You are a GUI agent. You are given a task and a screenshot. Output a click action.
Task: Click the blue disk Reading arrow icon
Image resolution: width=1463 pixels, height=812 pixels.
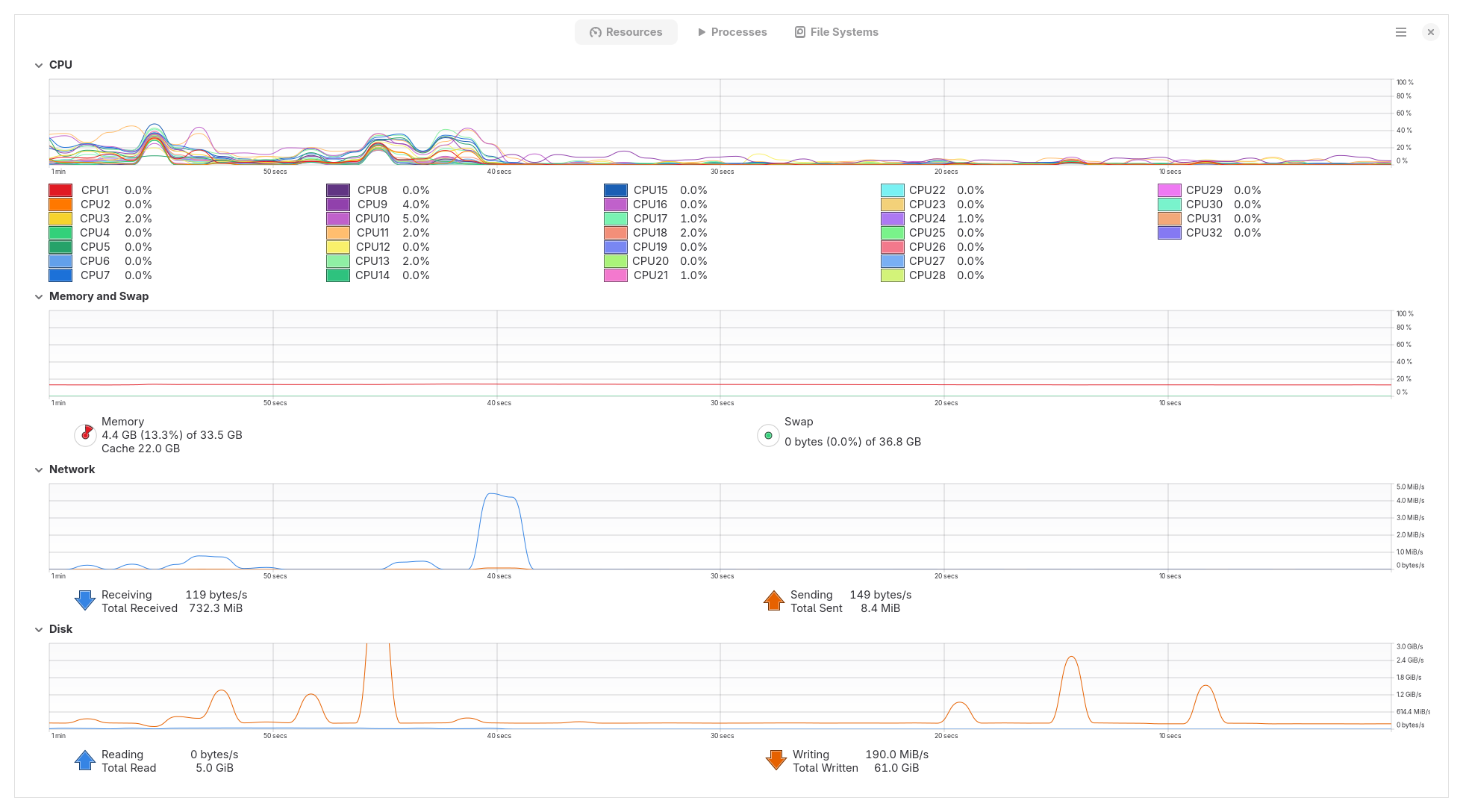click(85, 761)
